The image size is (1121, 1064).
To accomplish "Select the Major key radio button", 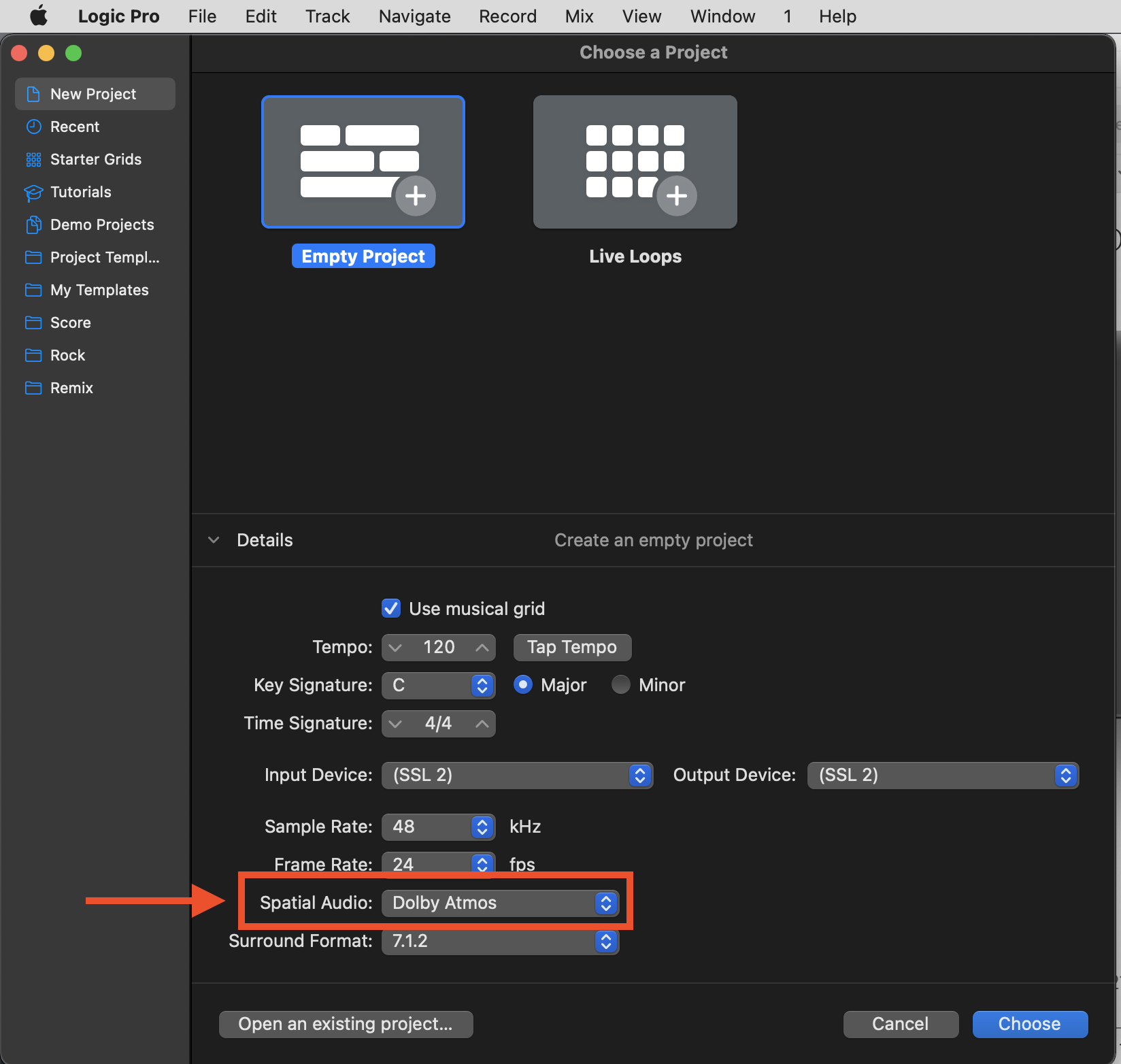I will pyautogui.click(x=523, y=684).
